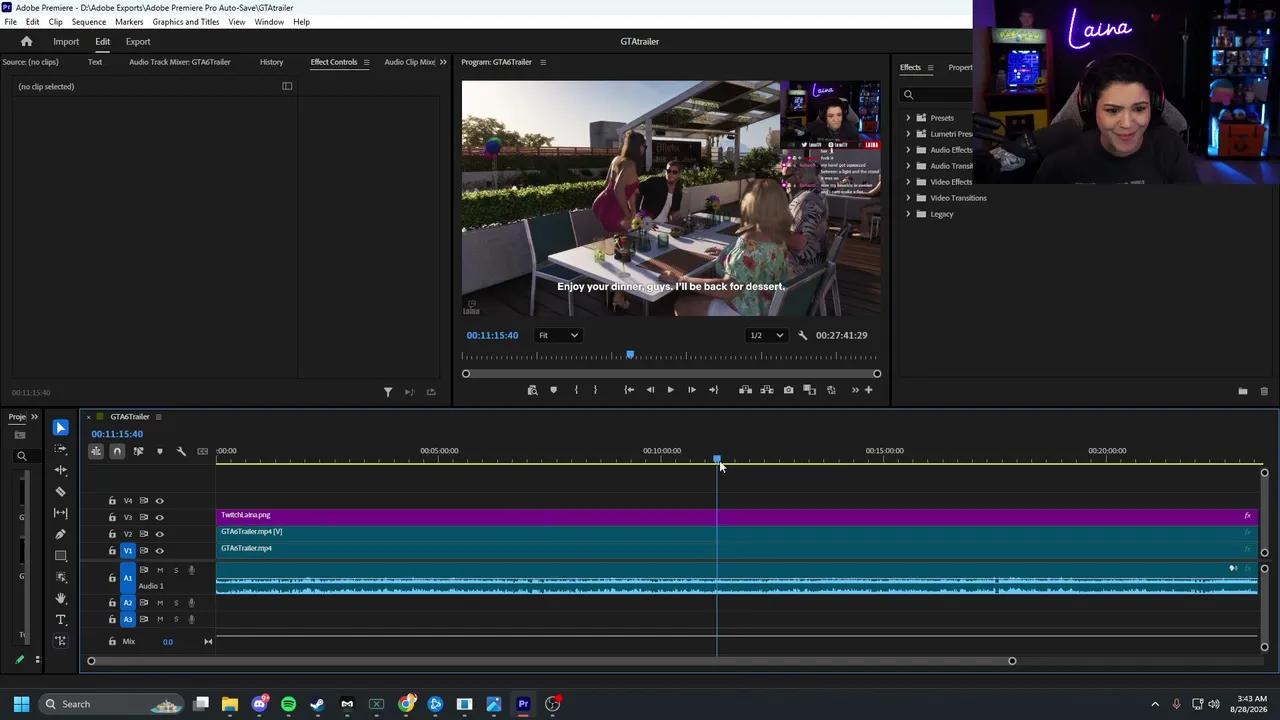Enable voice-over record on A3

pyautogui.click(x=192, y=620)
